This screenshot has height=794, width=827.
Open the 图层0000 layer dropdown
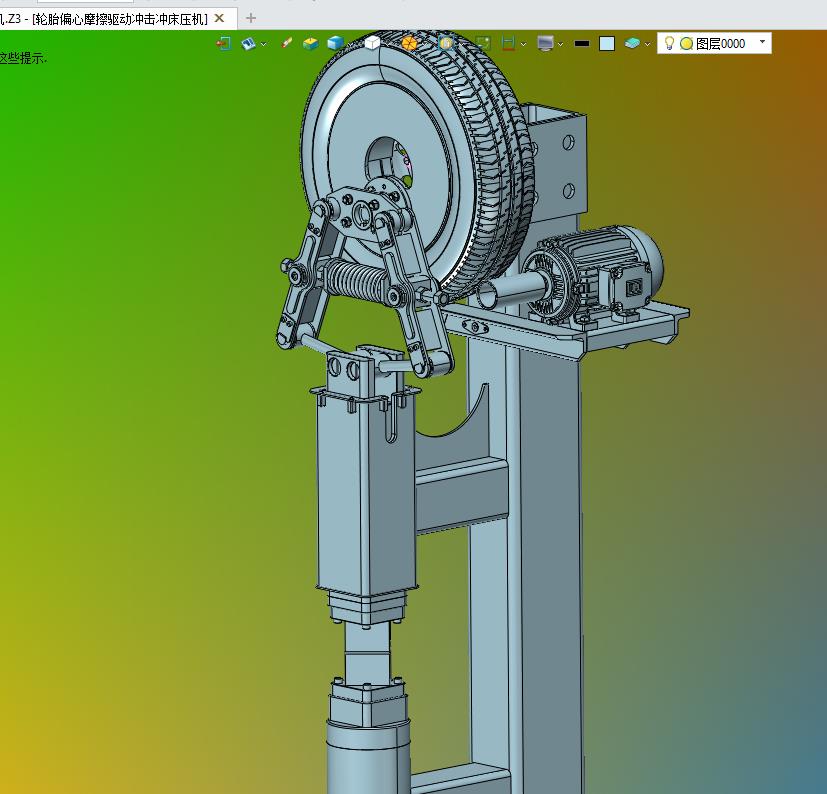coord(762,42)
